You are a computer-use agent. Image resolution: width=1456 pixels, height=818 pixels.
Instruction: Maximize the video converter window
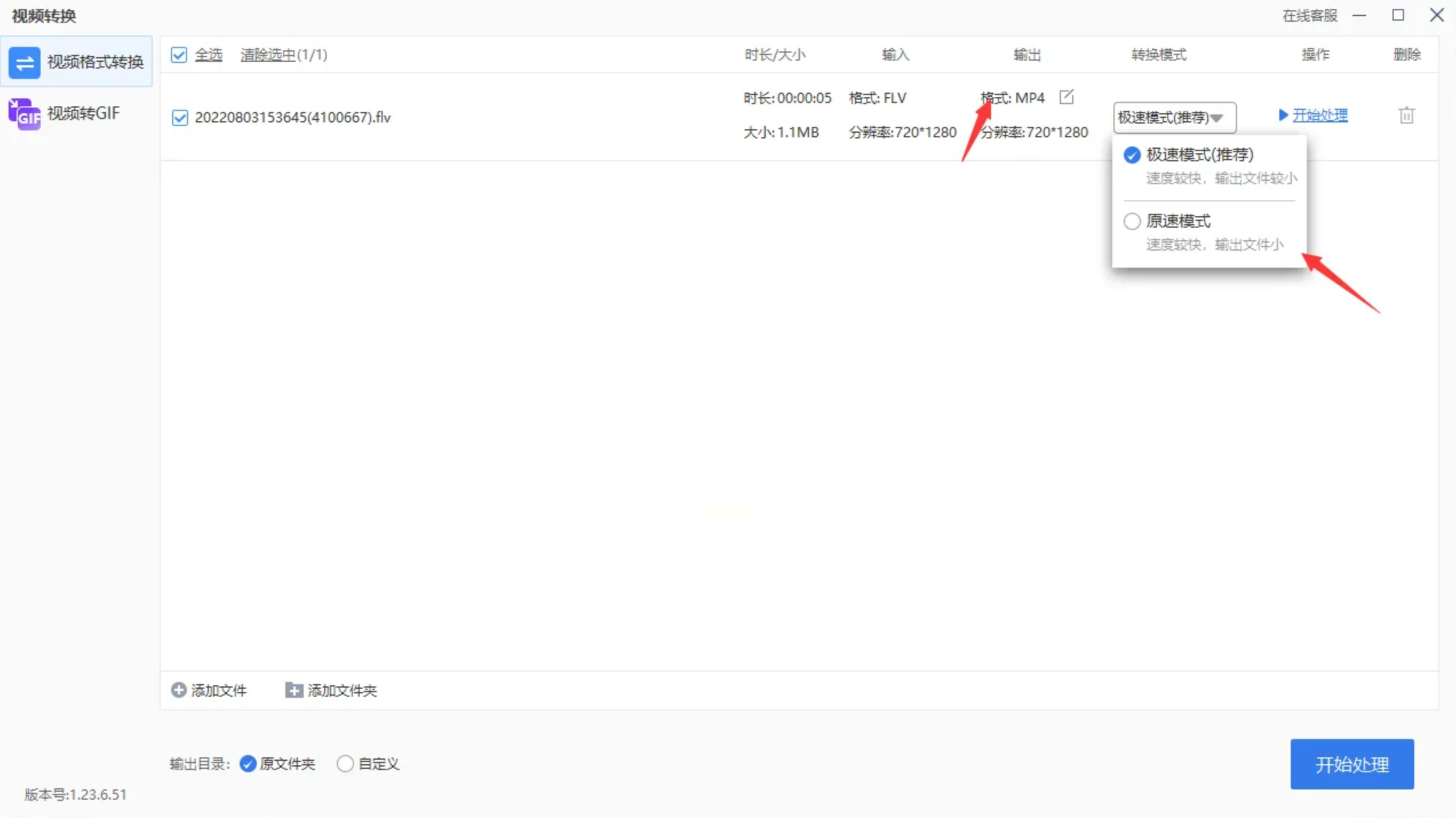tap(1398, 15)
